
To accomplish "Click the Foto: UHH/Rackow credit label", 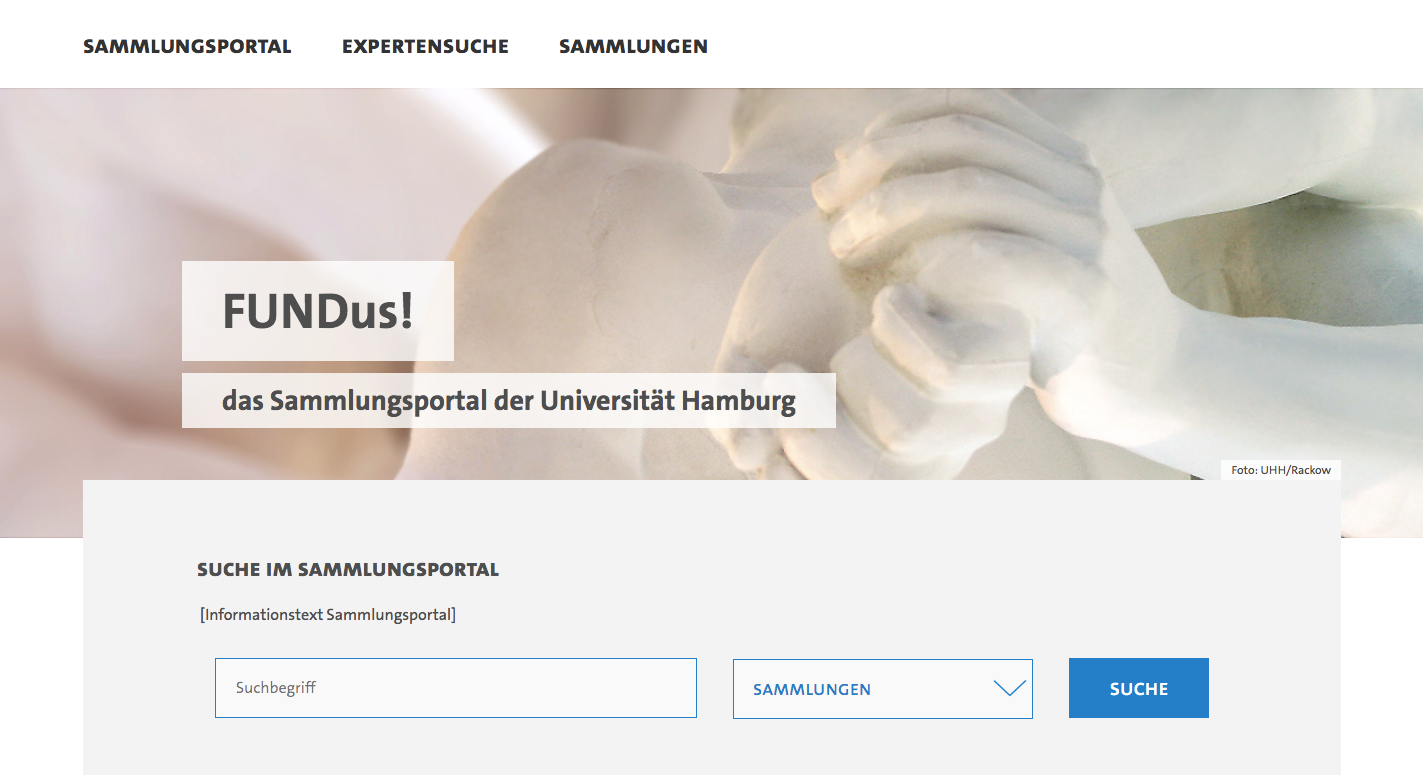I will (1281, 470).
